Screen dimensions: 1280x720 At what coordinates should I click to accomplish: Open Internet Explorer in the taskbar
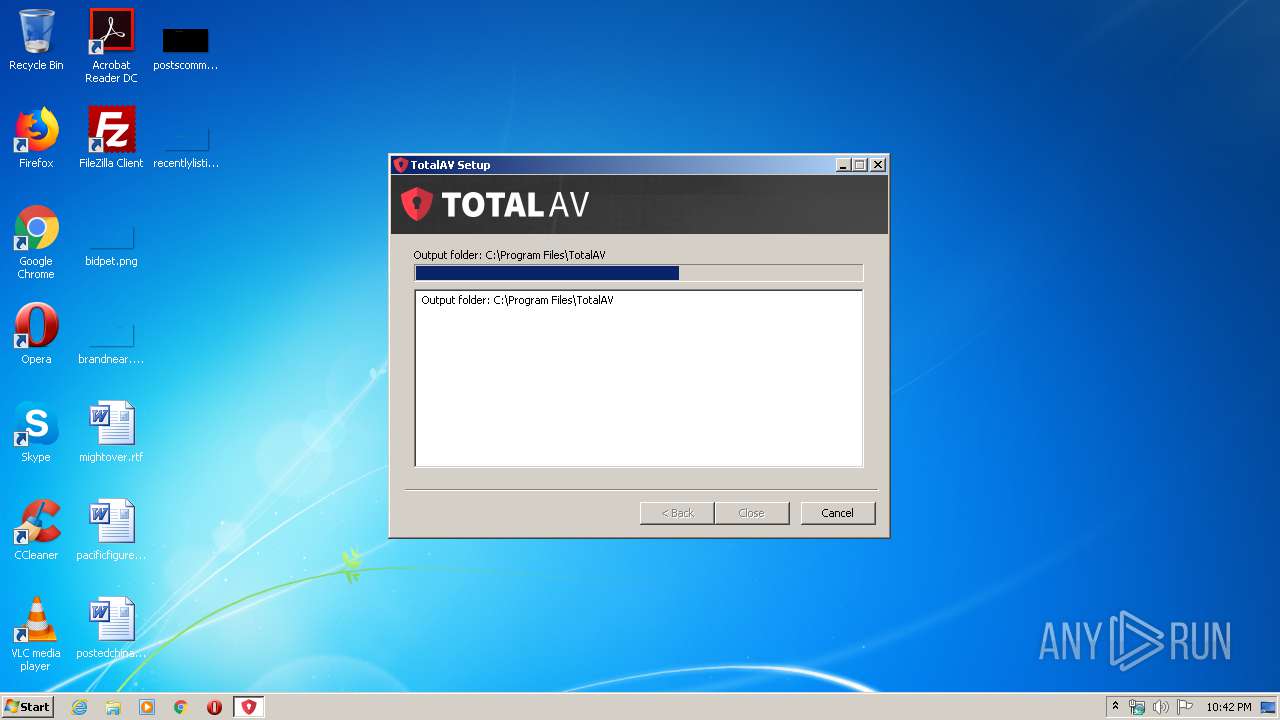click(x=79, y=707)
